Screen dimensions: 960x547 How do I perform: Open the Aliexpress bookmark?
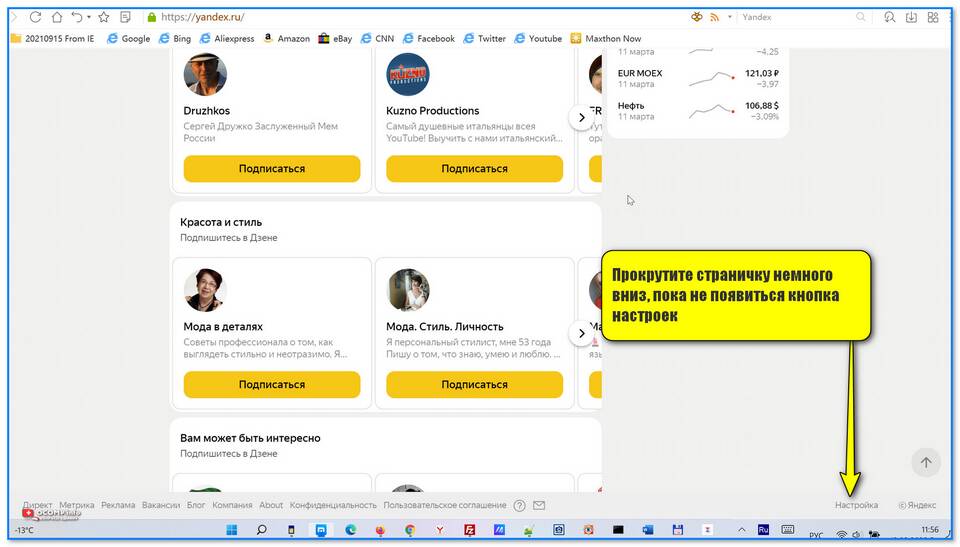[227, 39]
